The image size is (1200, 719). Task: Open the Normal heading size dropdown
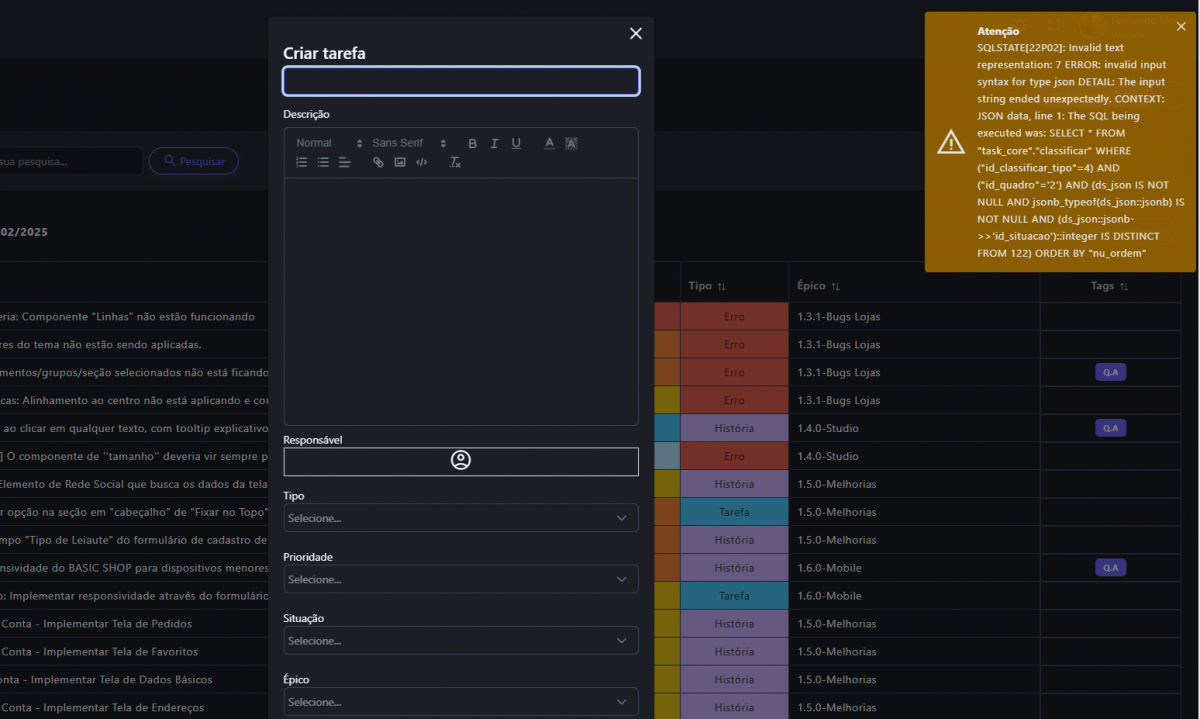tap(328, 144)
